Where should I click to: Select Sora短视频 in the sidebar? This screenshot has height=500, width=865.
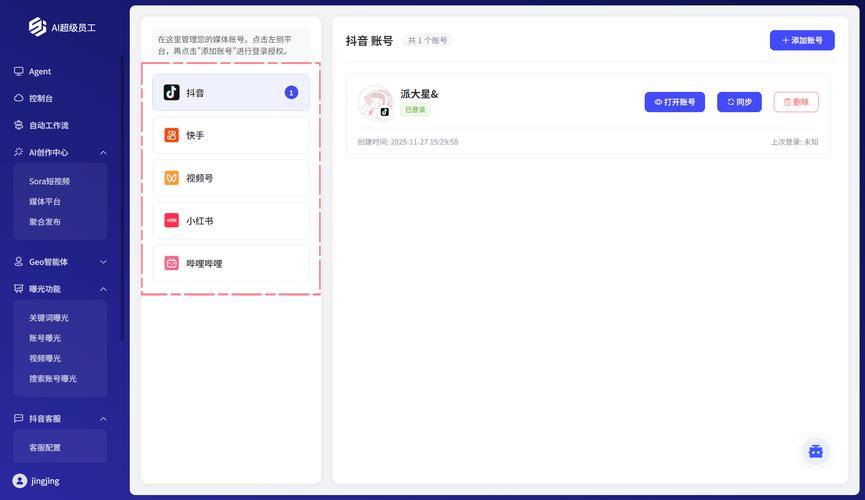49,181
